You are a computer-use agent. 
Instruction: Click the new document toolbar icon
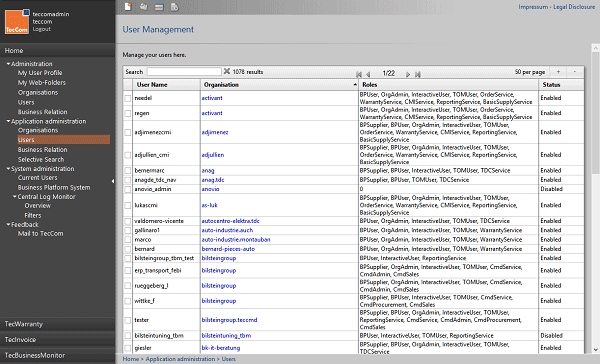pyautogui.click(x=128, y=7)
